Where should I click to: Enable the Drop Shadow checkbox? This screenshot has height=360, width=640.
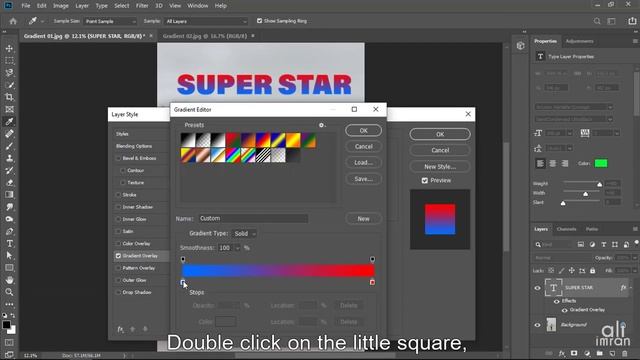click(118, 293)
